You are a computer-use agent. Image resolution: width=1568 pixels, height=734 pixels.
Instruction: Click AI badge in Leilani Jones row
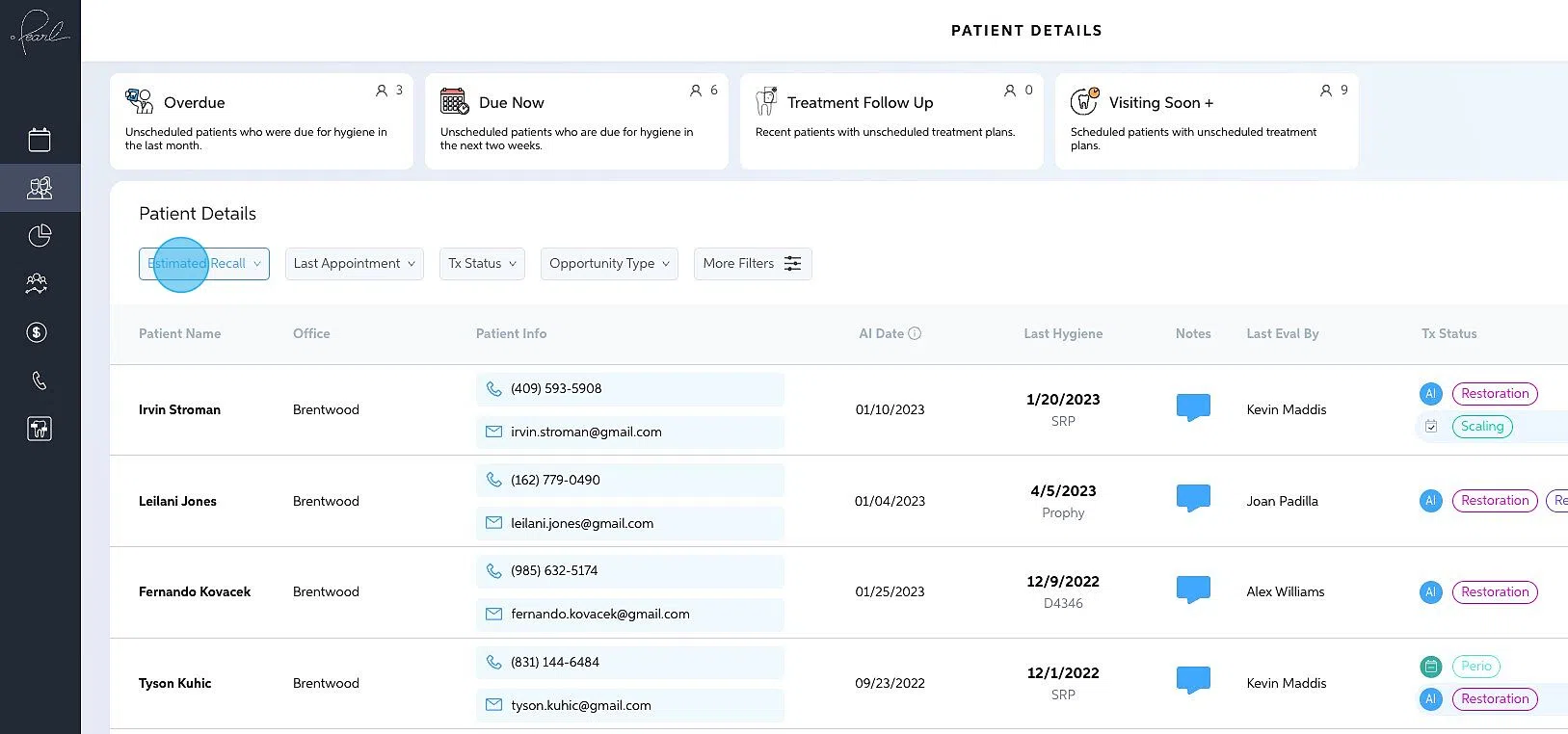pos(1431,501)
